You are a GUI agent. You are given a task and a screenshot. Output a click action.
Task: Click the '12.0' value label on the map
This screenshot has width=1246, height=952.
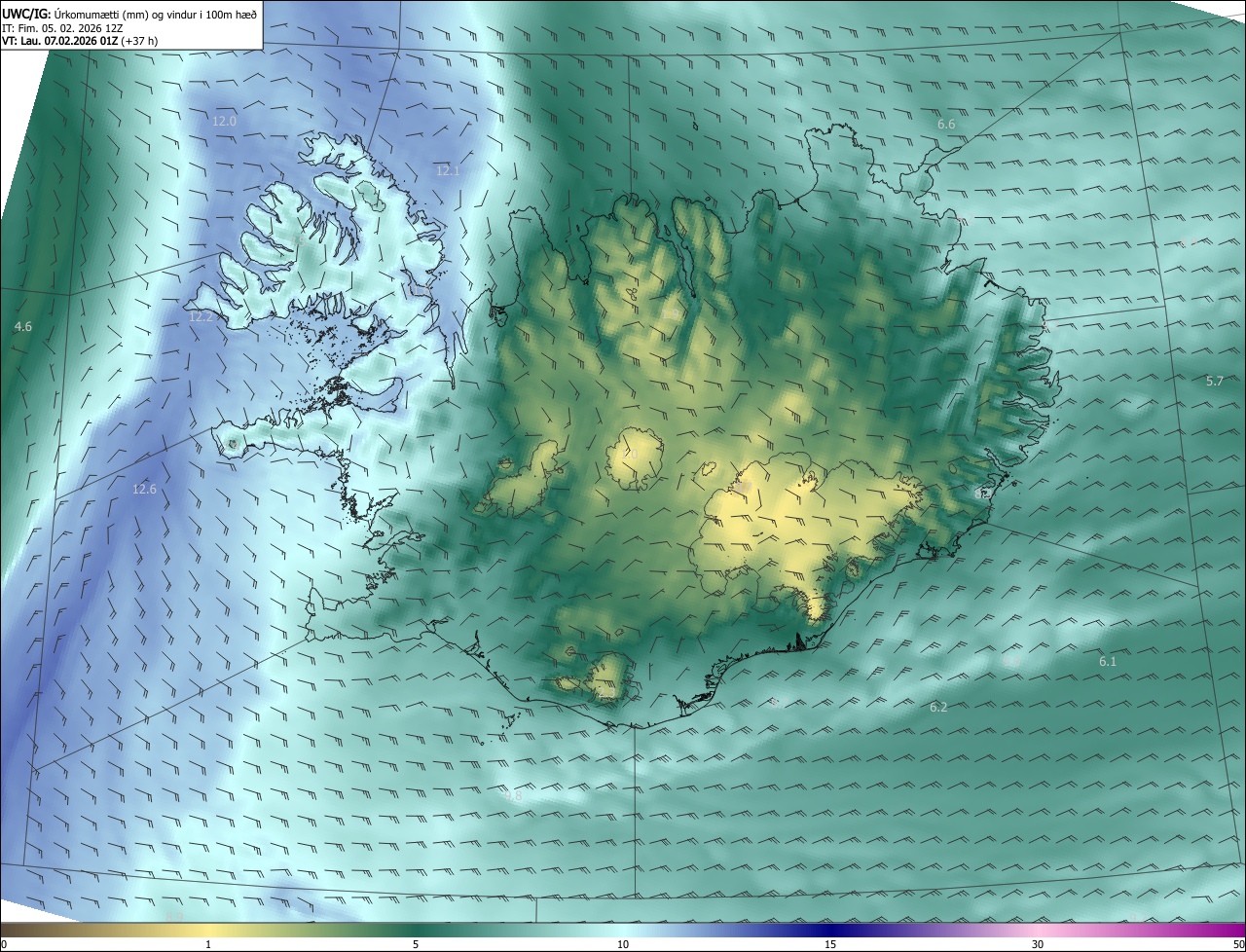(225, 122)
